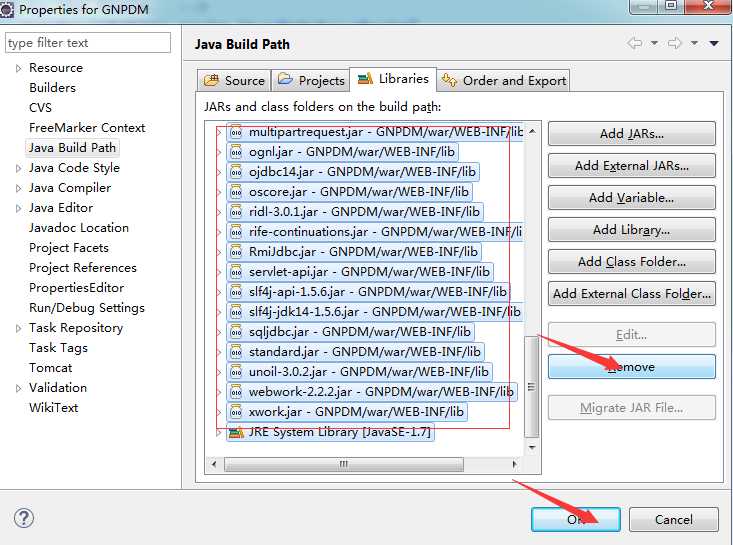Select WikiText in the properties tree
The width and height of the screenshot is (733, 545).
(54, 408)
